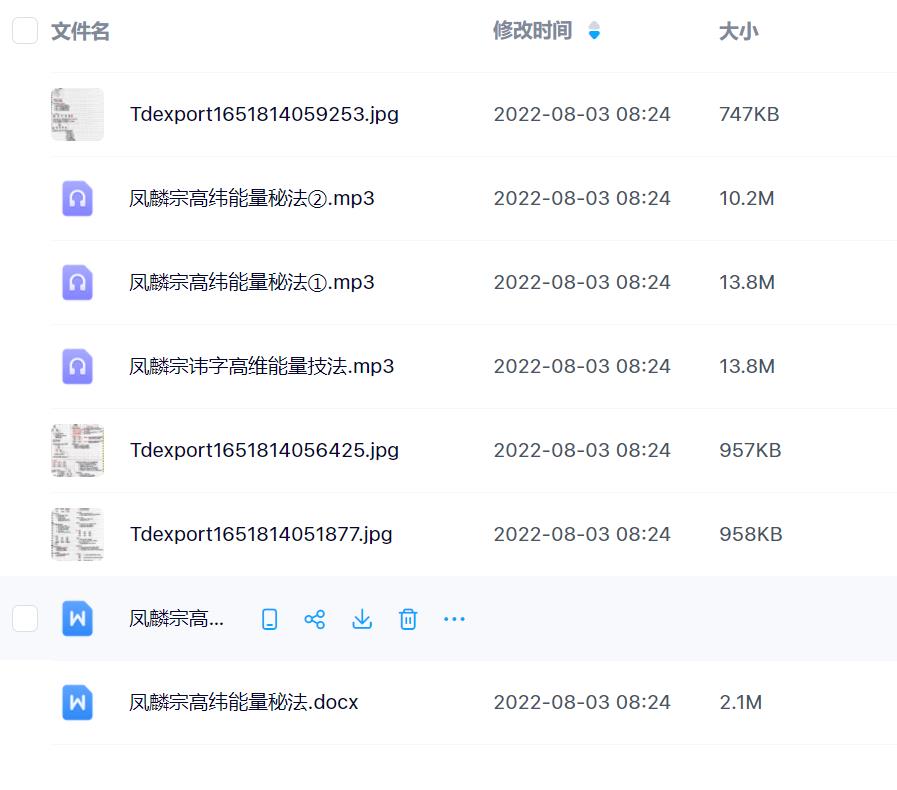The height and width of the screenshot is (790, 897).
Task: Check the checkbox on hovered document row
Action: (25, 619)
